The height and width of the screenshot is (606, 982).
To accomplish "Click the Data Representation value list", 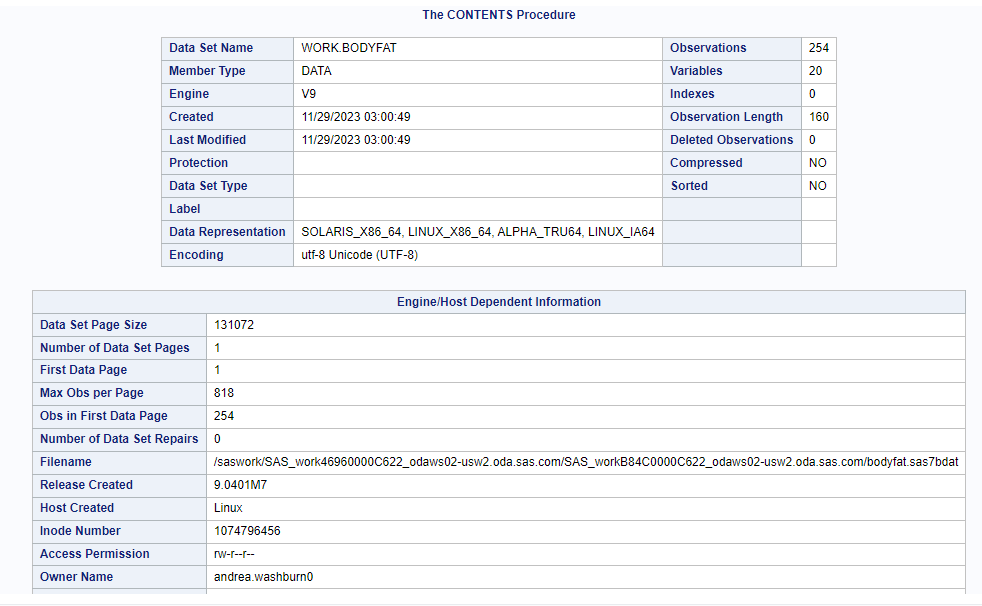I will [x=477, y=231].
